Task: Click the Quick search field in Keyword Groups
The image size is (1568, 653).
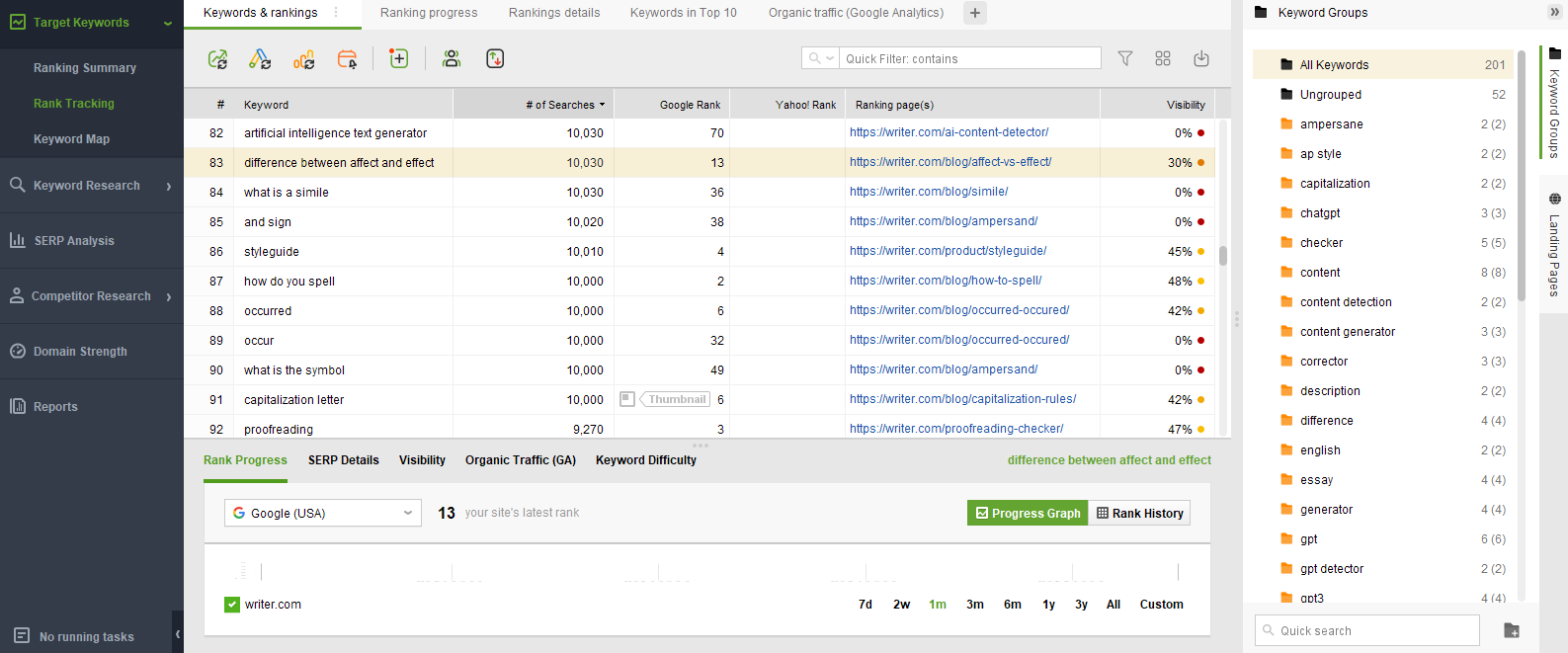Action: [1367, 630]
